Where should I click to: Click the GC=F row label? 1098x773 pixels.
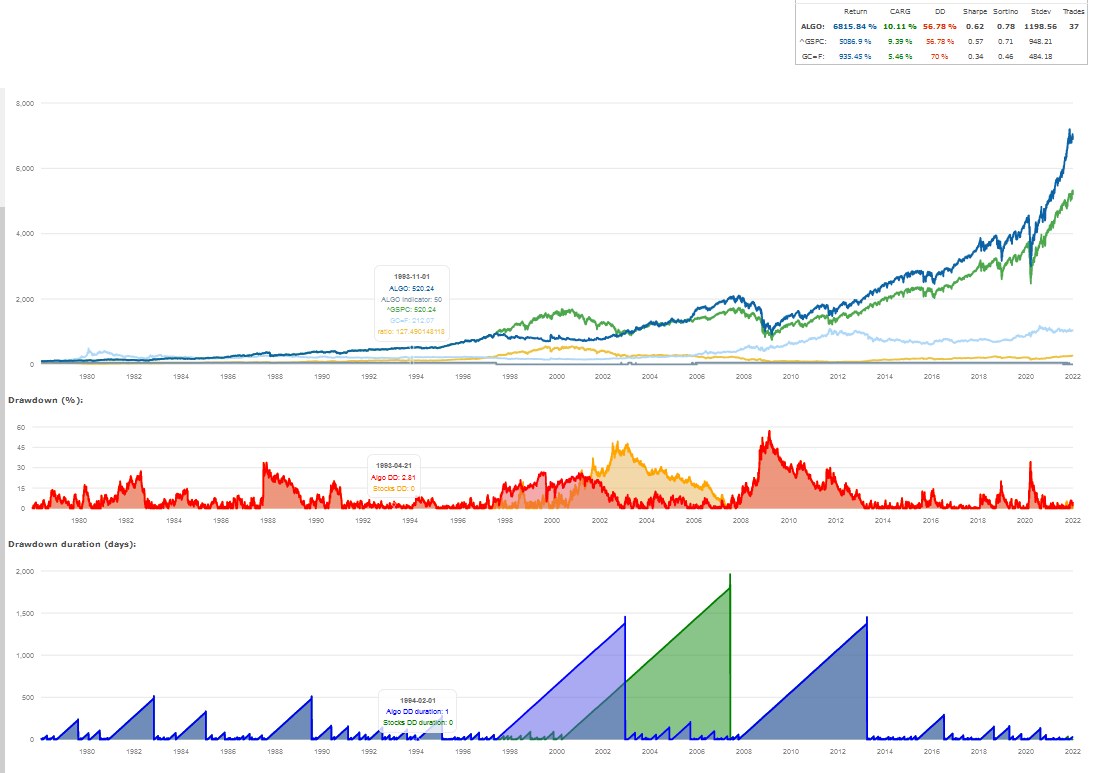pos(813,57)
